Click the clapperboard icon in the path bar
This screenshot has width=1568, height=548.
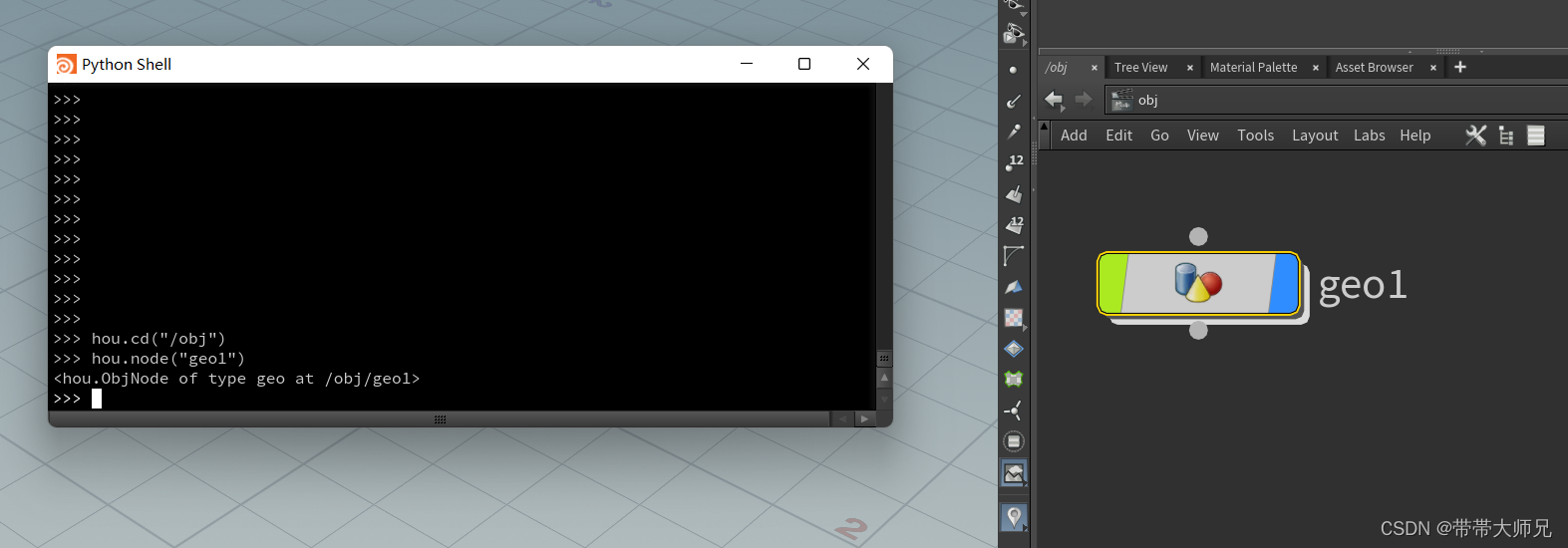1121,100
